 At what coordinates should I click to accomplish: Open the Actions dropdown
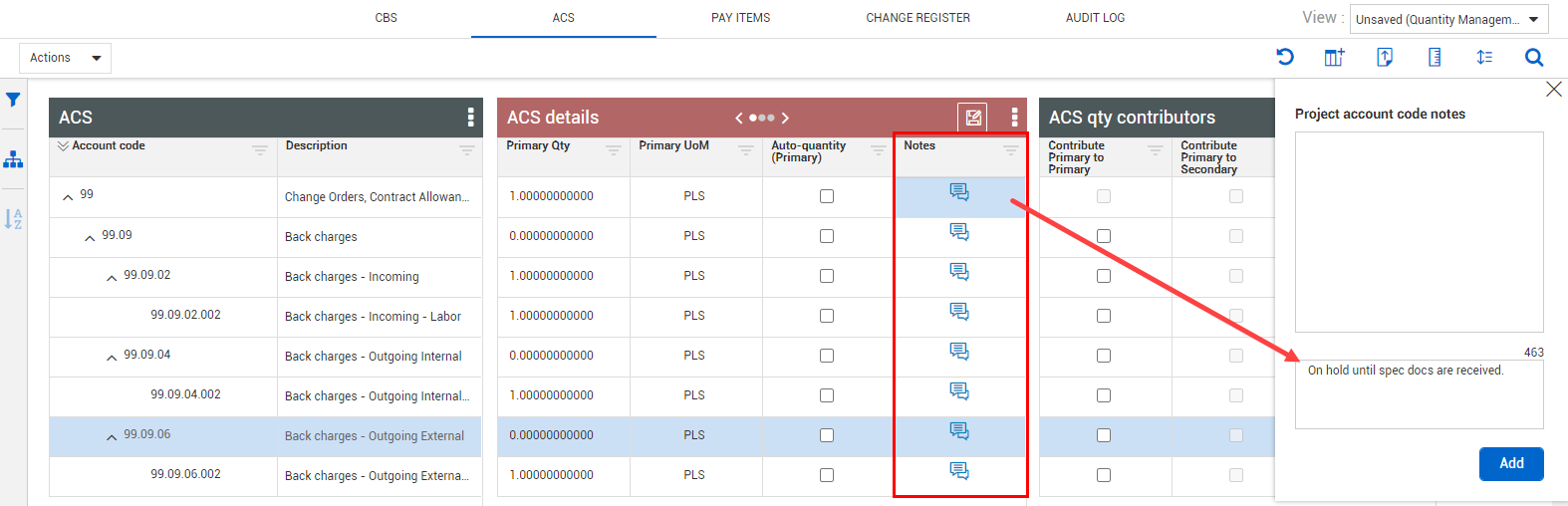(65, 58)
